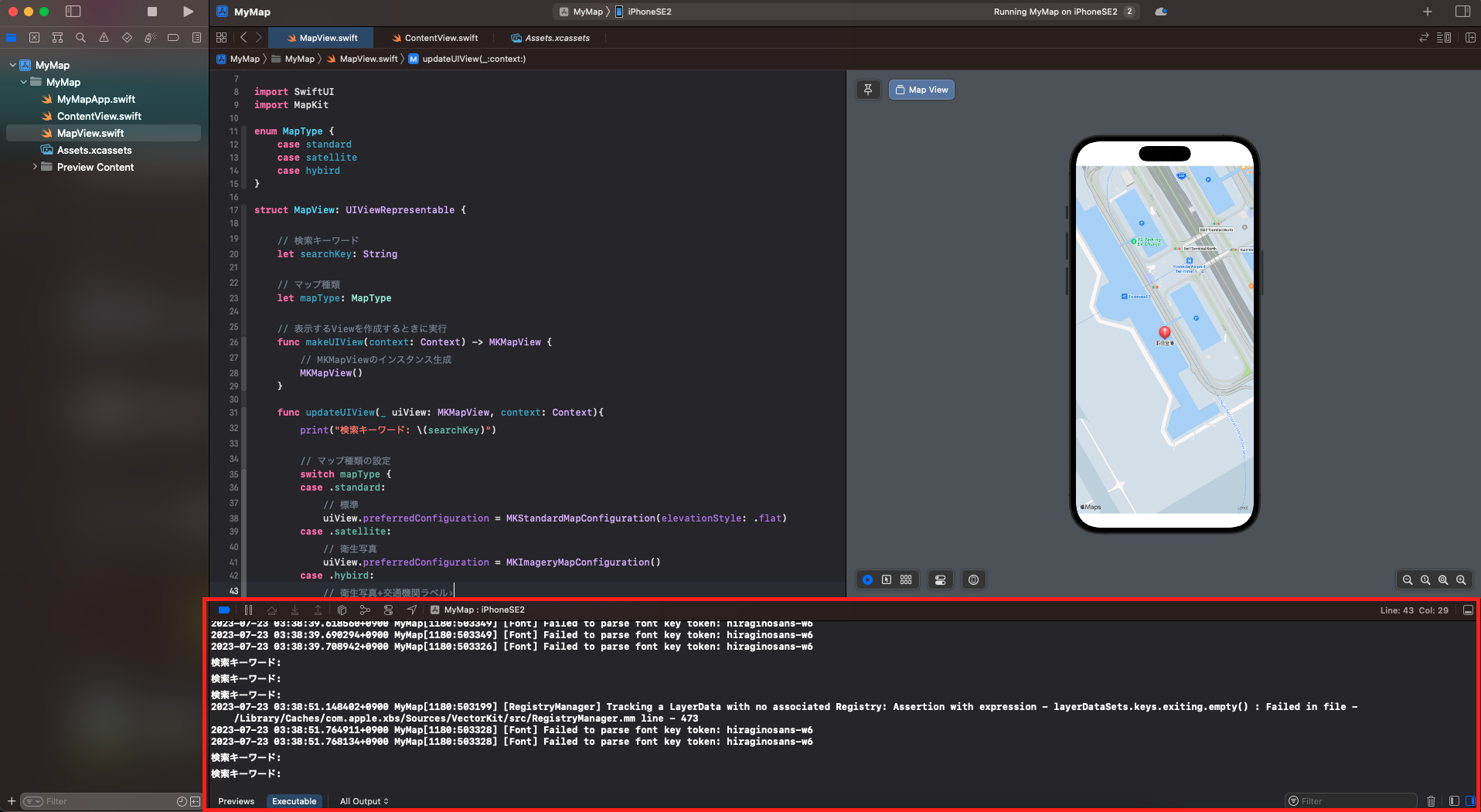Collapse the MyMap group folder
This screenshot has height=812, width=1481.
pos(23,82)
